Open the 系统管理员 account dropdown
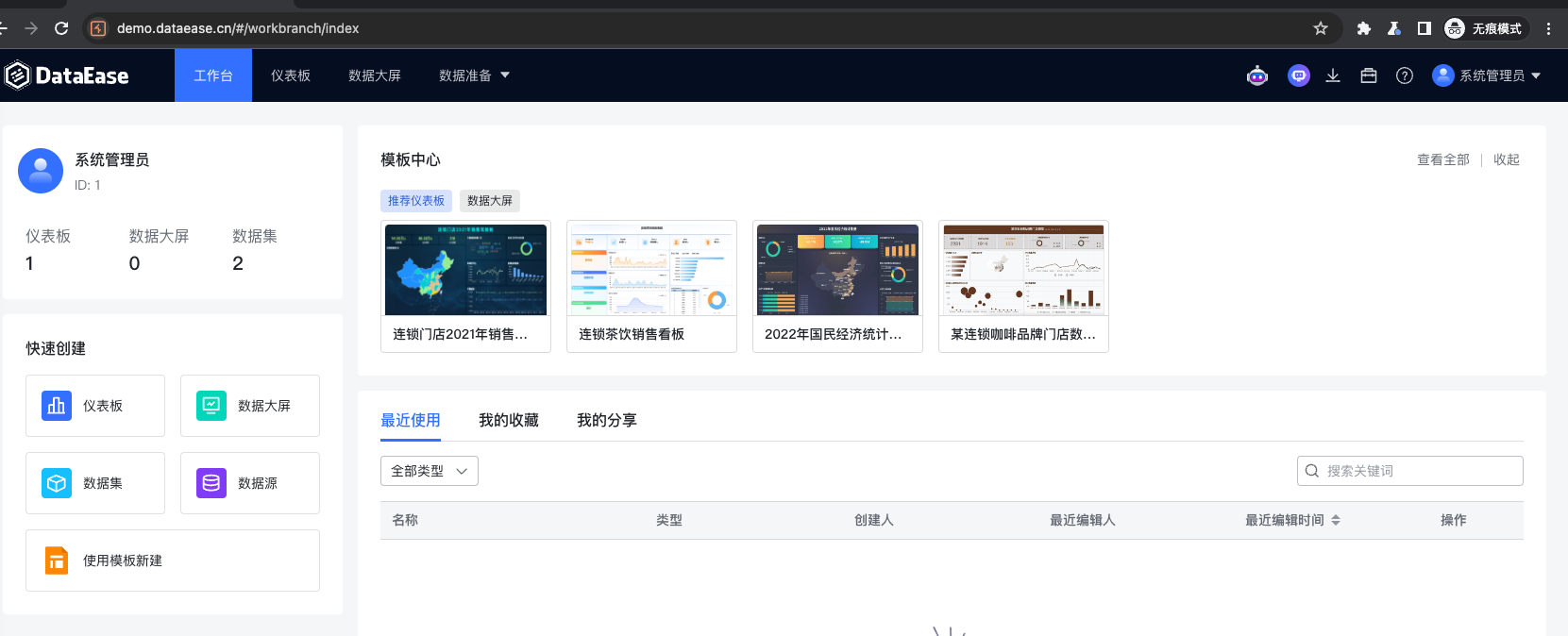Image resolution: width=1568 pixels, height=636 pixels. 1487,75
